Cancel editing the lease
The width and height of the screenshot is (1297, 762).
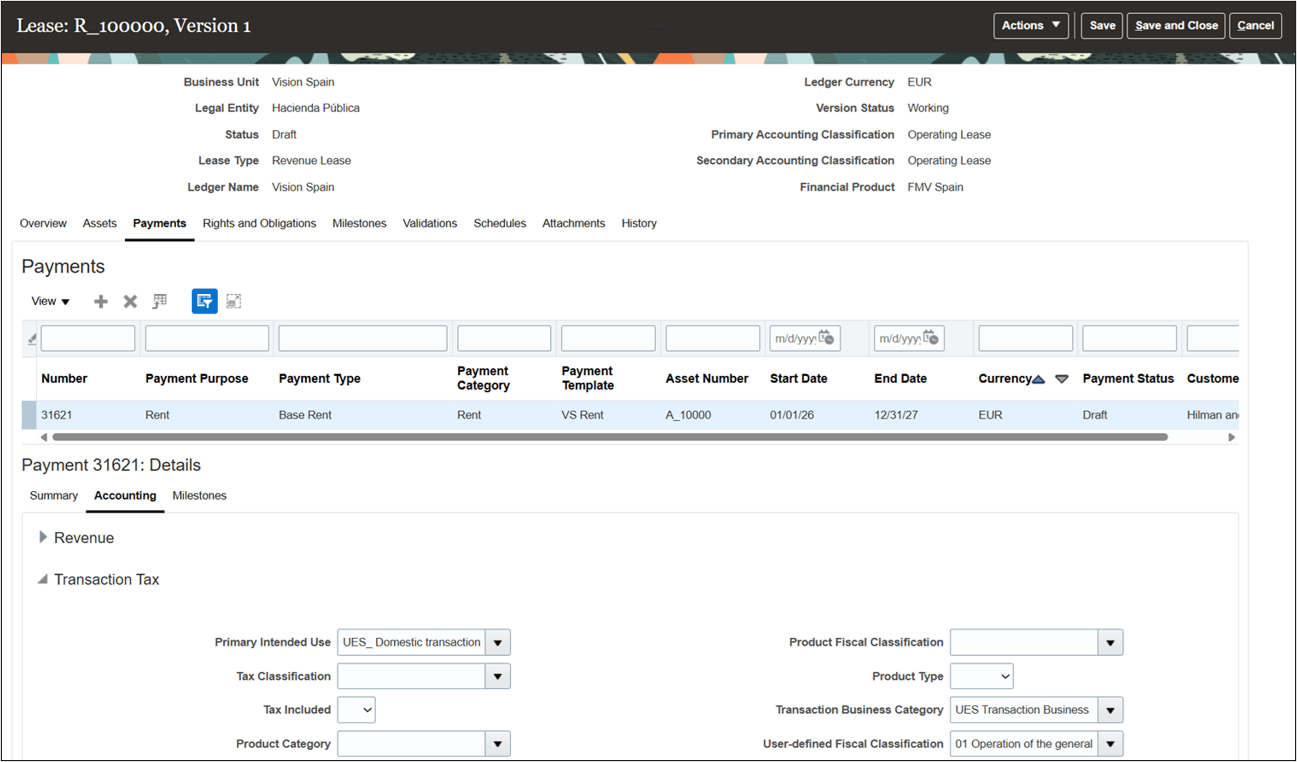click(x=1255, y=25)
